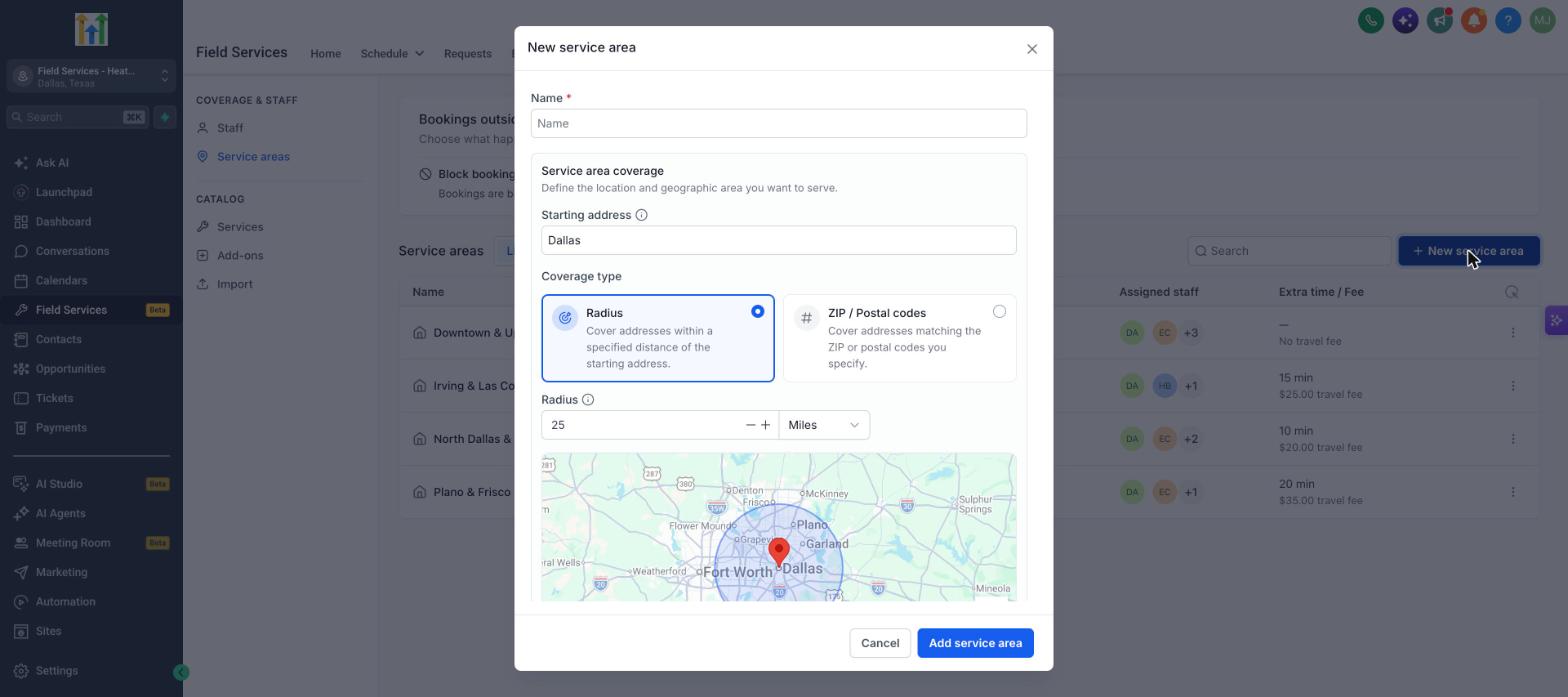The width and height of the screenshot is (1568, 697).
Task: Click the +3 staff badge in Downtown row
Action: (1191, 333)
